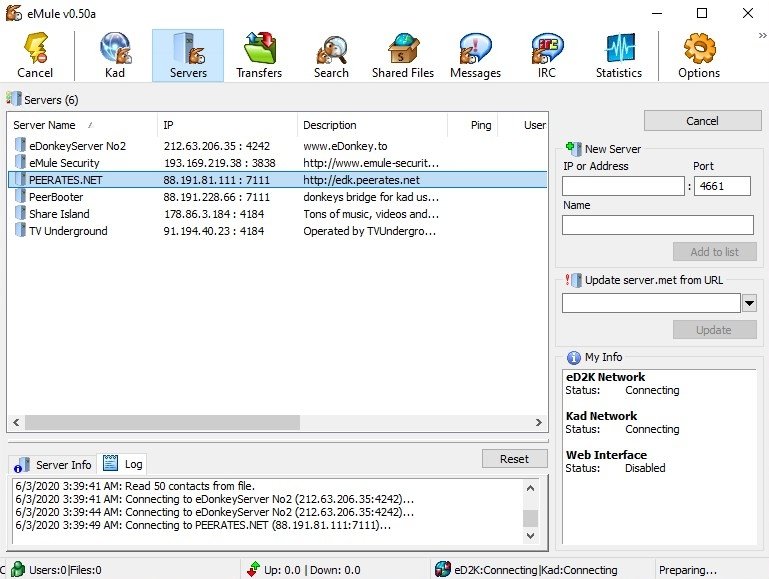The image size is (769, 579).
Task: Click the Update button
Action: point(715,329)
